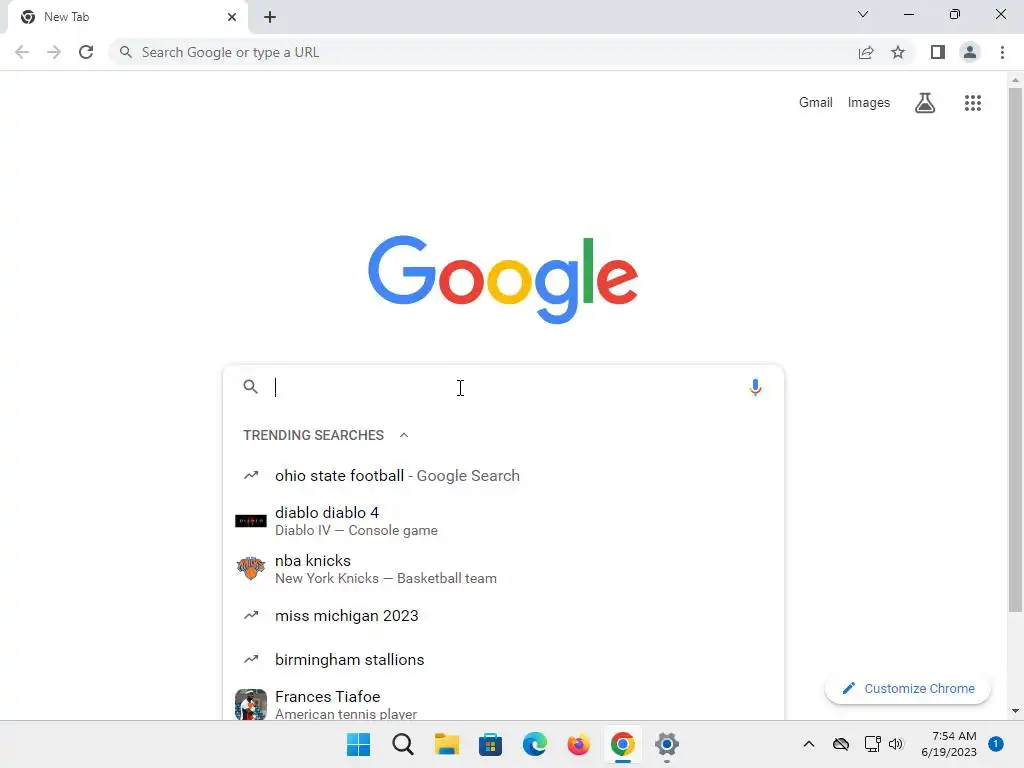Open Google Images link

pos(869,103)
